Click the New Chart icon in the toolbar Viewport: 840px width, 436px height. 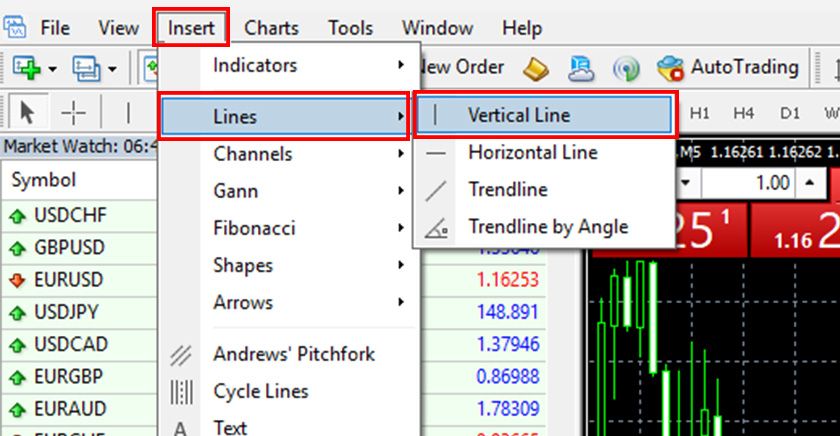27,68
